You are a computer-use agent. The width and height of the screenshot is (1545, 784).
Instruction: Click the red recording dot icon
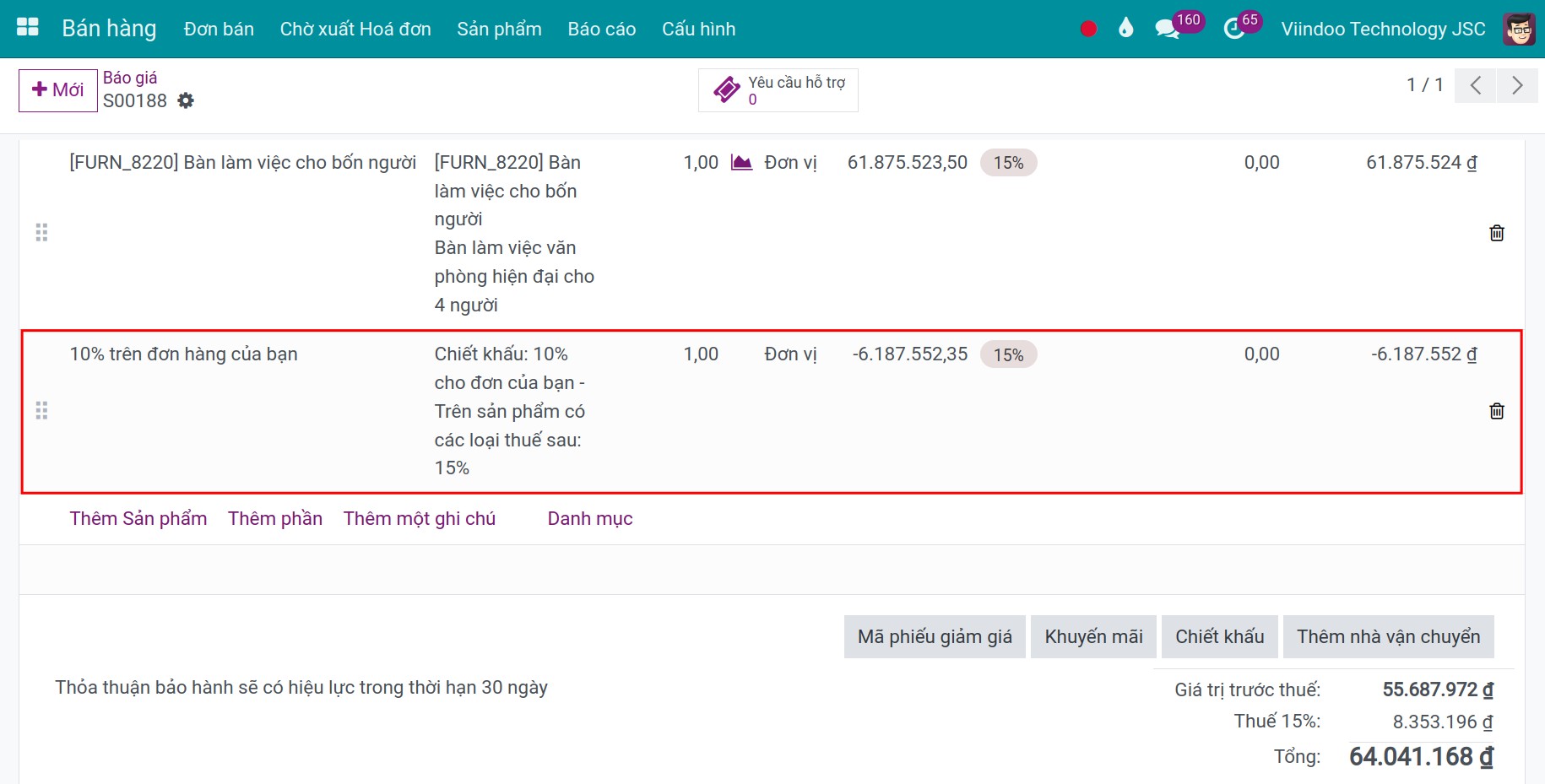coord(1088,29)
